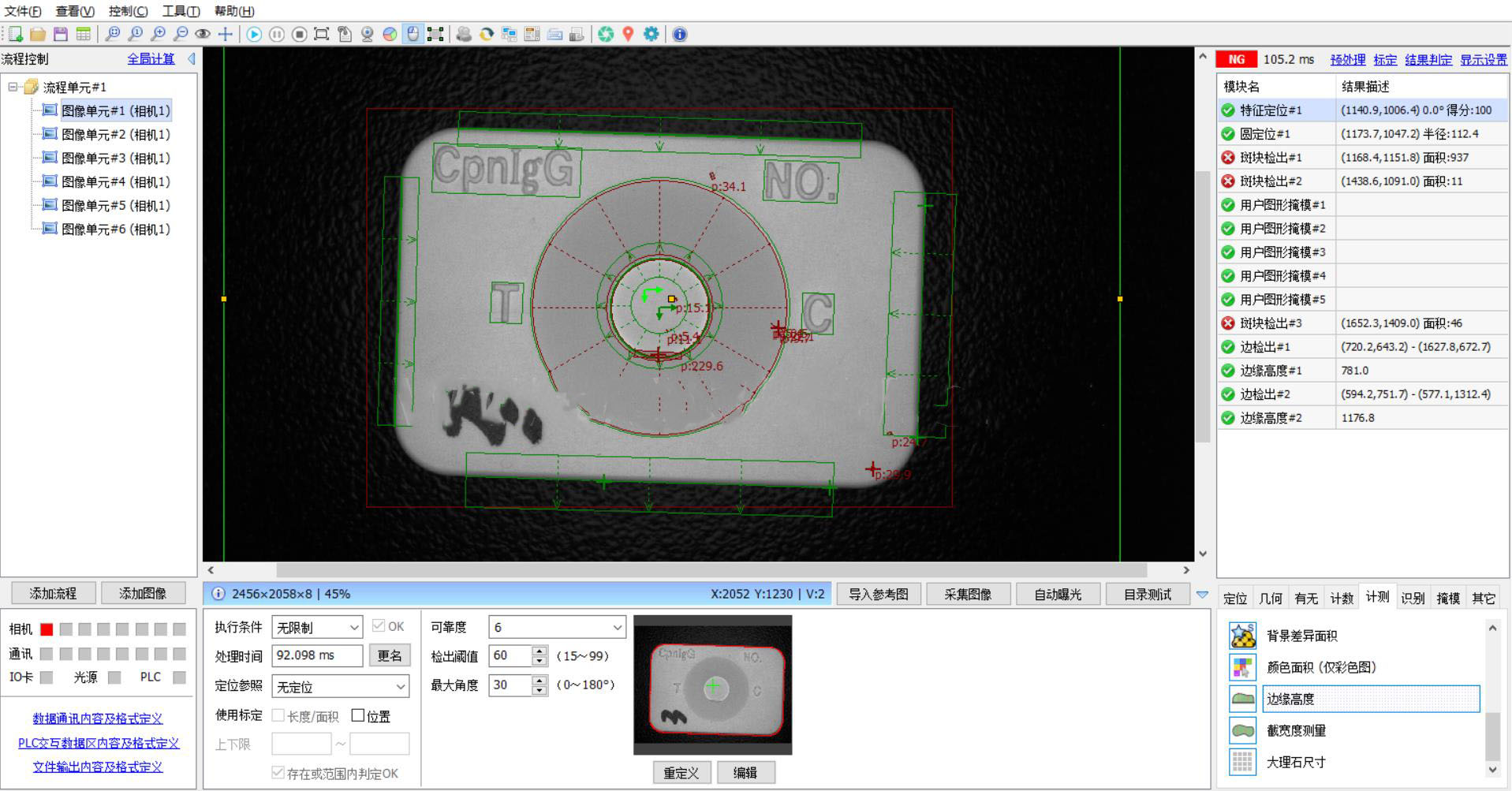Click the users toolbar icon
Image resolution: width=1512 pixels, height=791 pixels.
464,34
